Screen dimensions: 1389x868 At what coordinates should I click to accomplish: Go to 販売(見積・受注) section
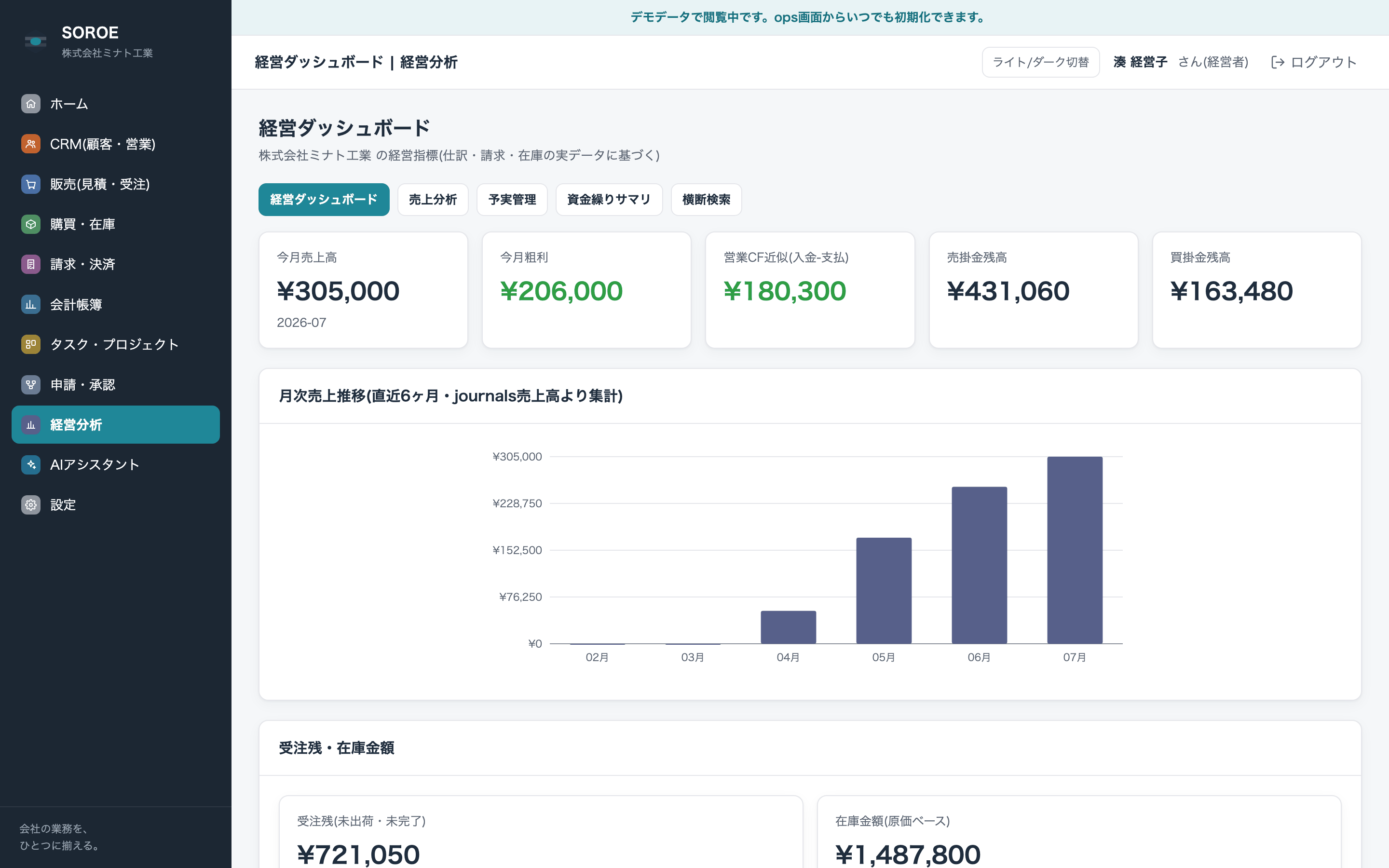pyautogui.click(x=115, y=184)
